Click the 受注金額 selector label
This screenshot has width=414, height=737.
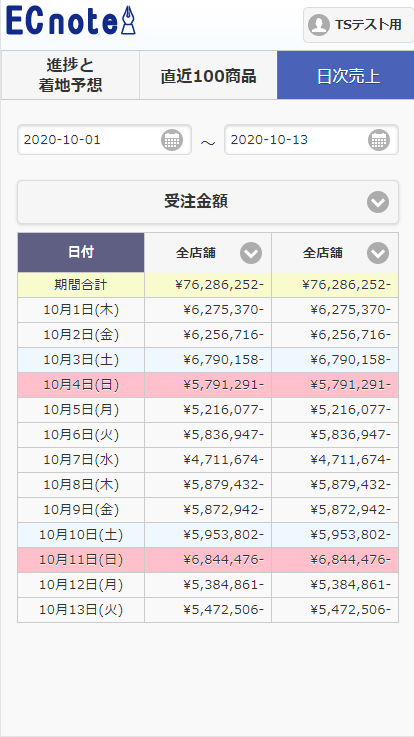tap(196, 202)
